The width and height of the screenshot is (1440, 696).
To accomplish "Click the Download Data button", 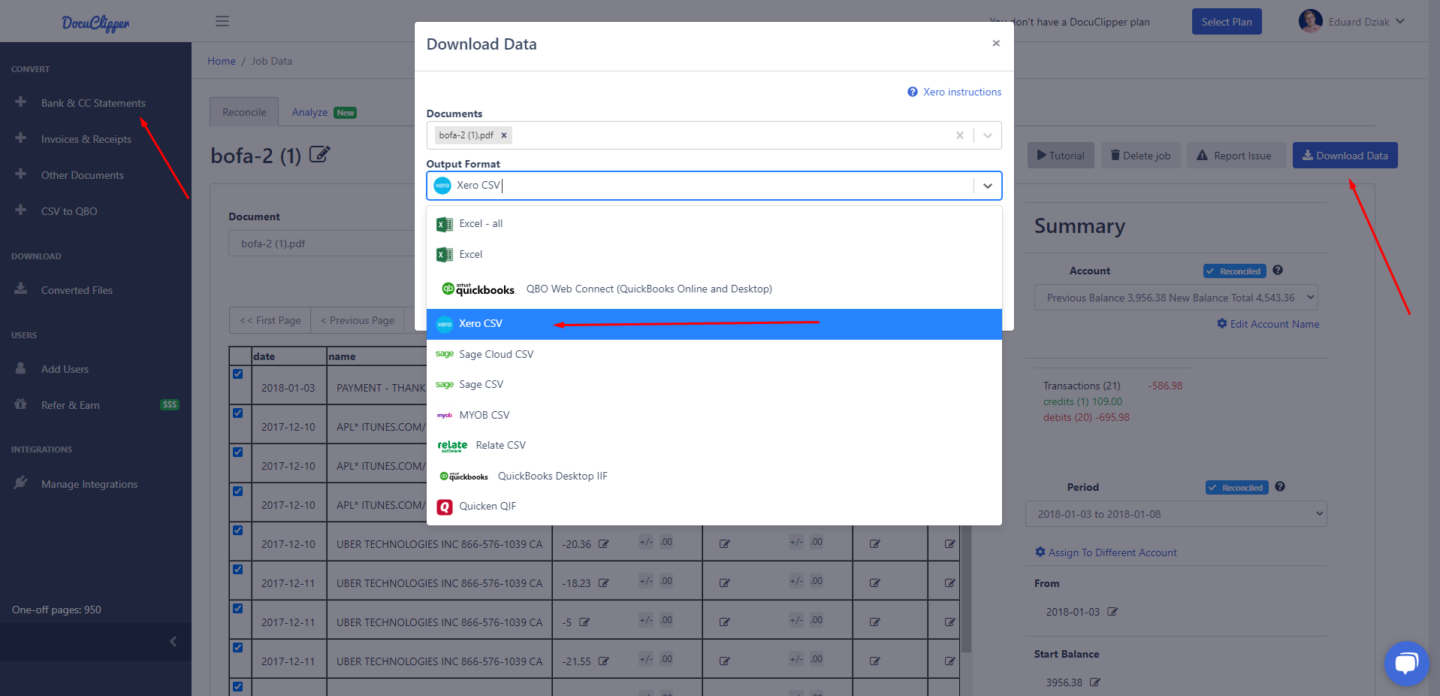I will coord(1344,155).
